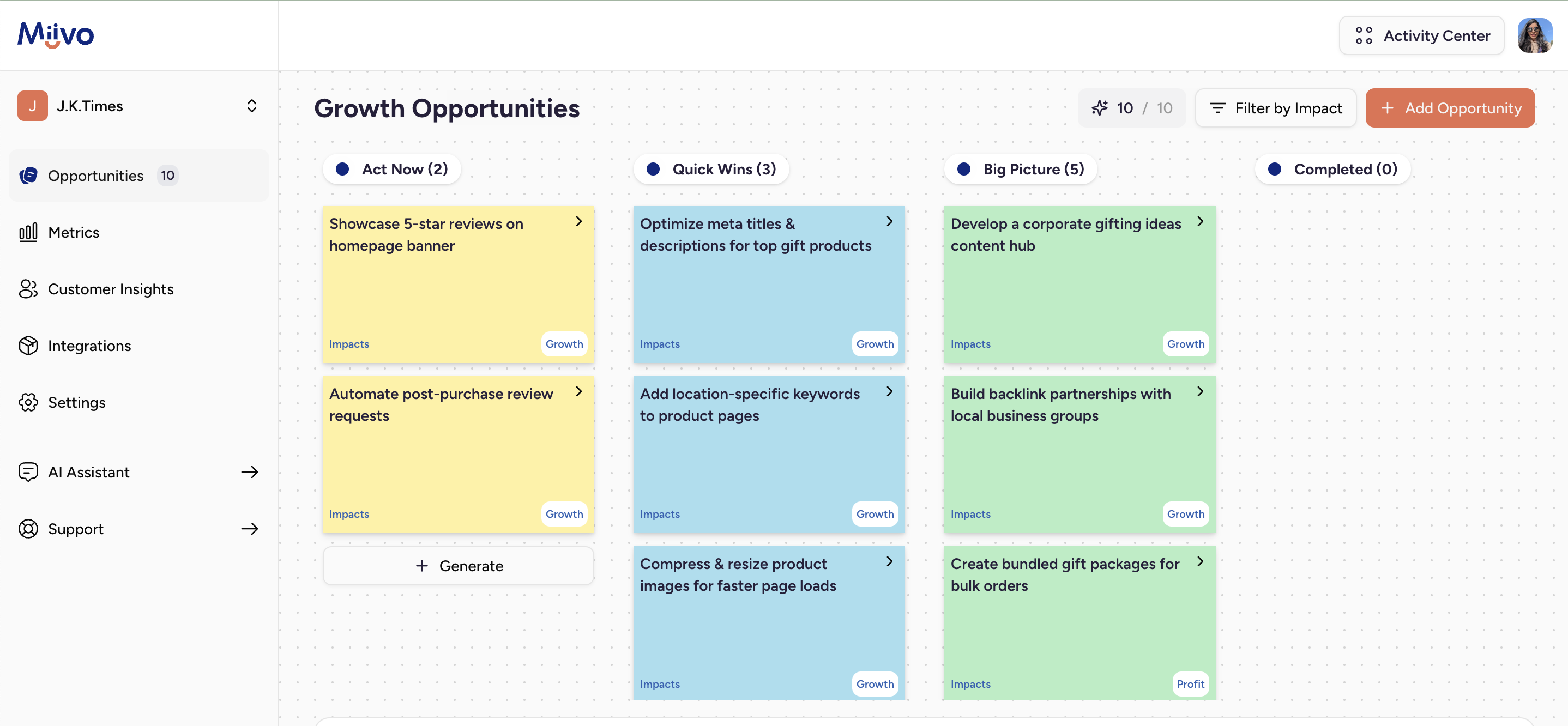Select the Completed column header

(1332, 168)
